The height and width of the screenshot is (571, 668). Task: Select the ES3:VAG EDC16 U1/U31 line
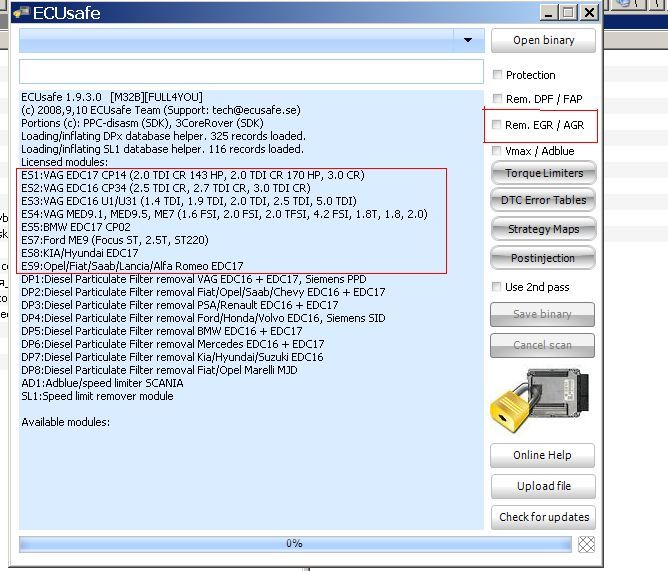pyautogui.click(x=189, y=201)
